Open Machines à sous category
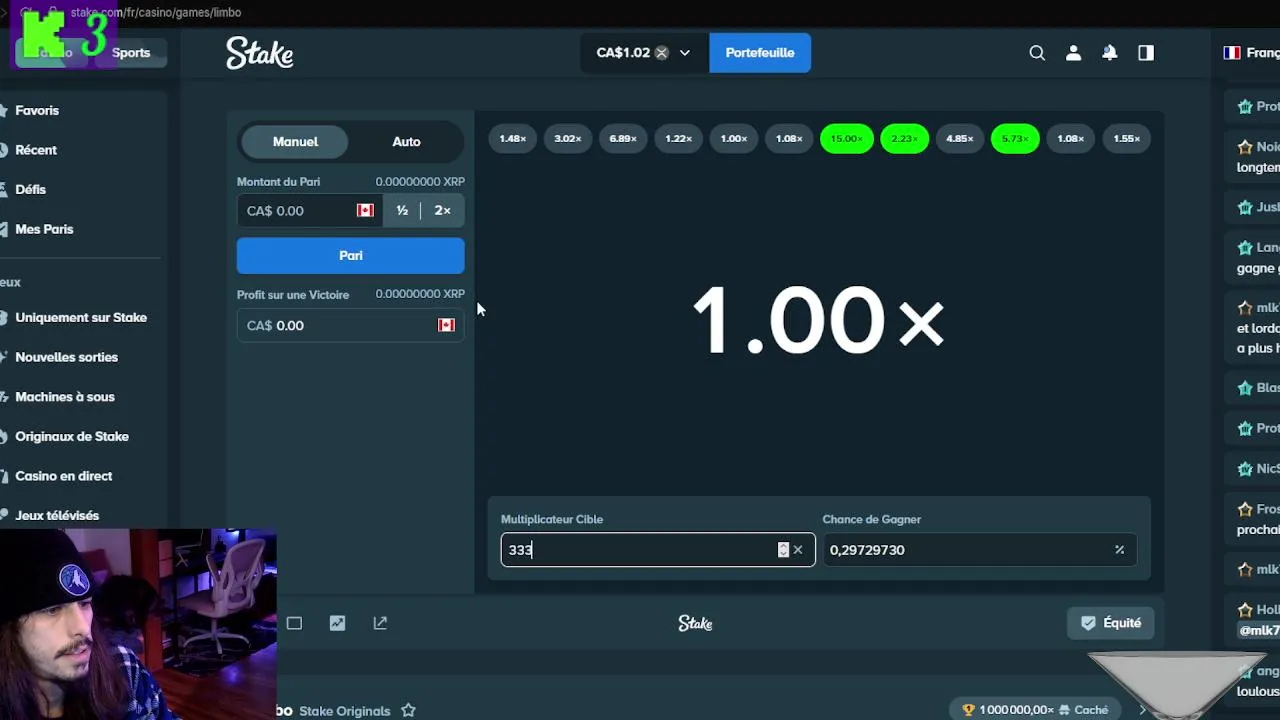1280x720 pixels. [x=65, y=397]
